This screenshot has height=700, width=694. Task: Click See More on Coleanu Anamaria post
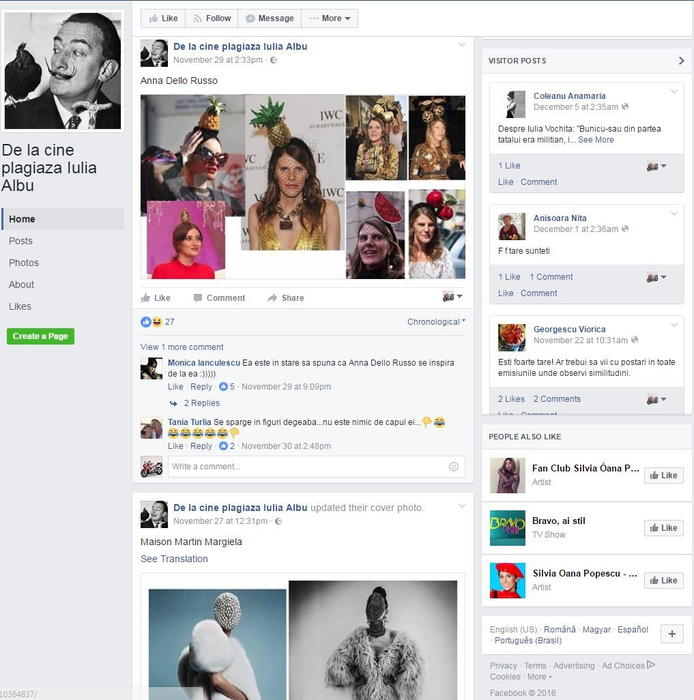(596, 140)
